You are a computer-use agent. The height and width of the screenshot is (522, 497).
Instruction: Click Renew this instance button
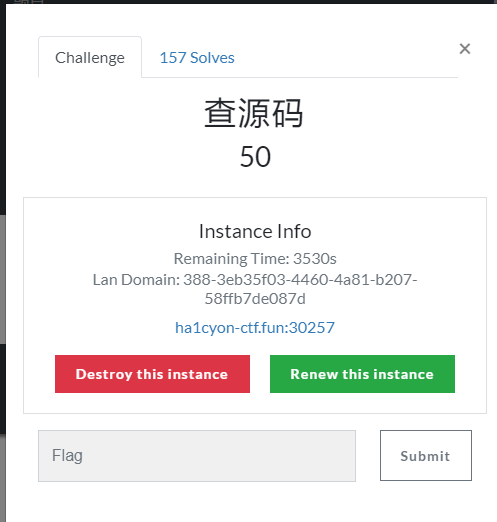(x=362, y=374)
